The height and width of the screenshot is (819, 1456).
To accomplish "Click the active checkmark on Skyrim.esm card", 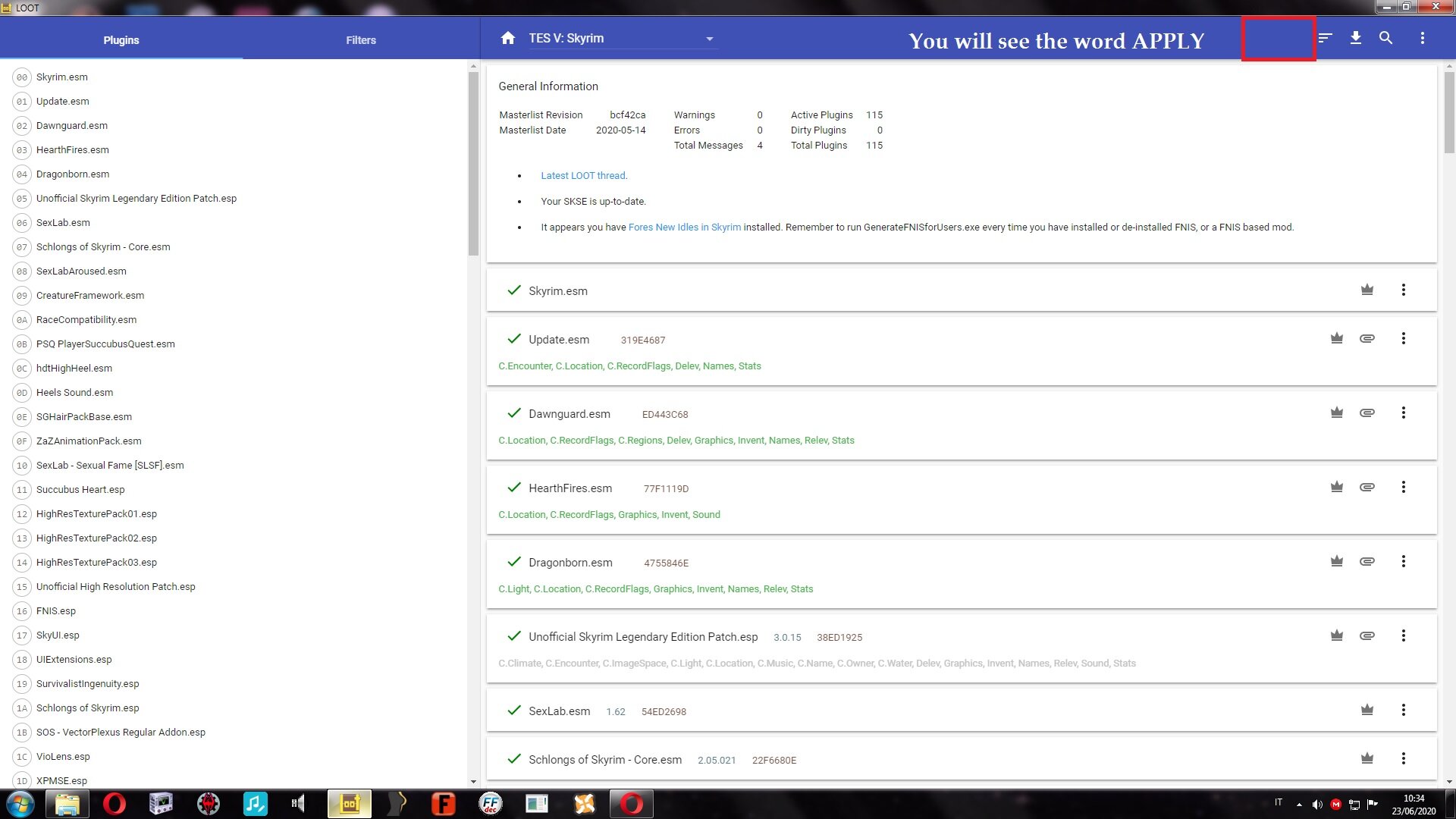I will (x=514, y=290).
